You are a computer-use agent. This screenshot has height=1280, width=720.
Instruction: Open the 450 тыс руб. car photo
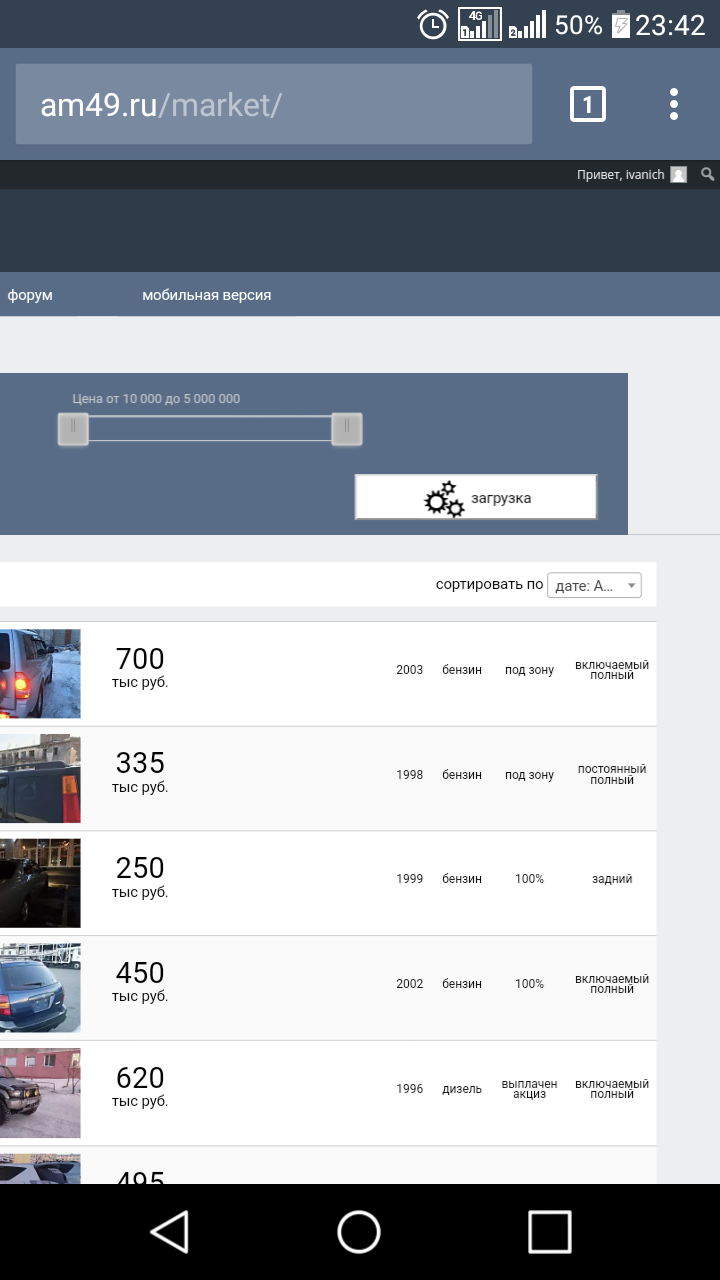(x=40, y=987)
